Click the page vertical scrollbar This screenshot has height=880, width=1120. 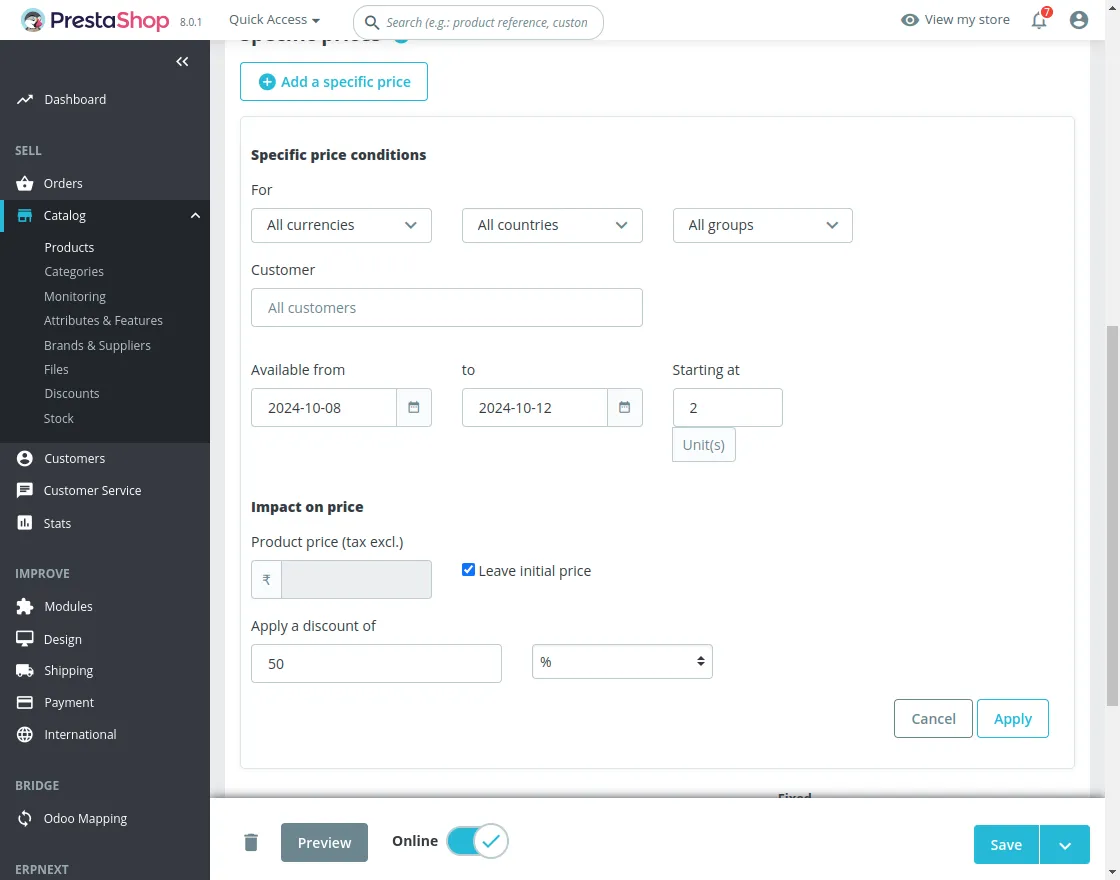1112,514
